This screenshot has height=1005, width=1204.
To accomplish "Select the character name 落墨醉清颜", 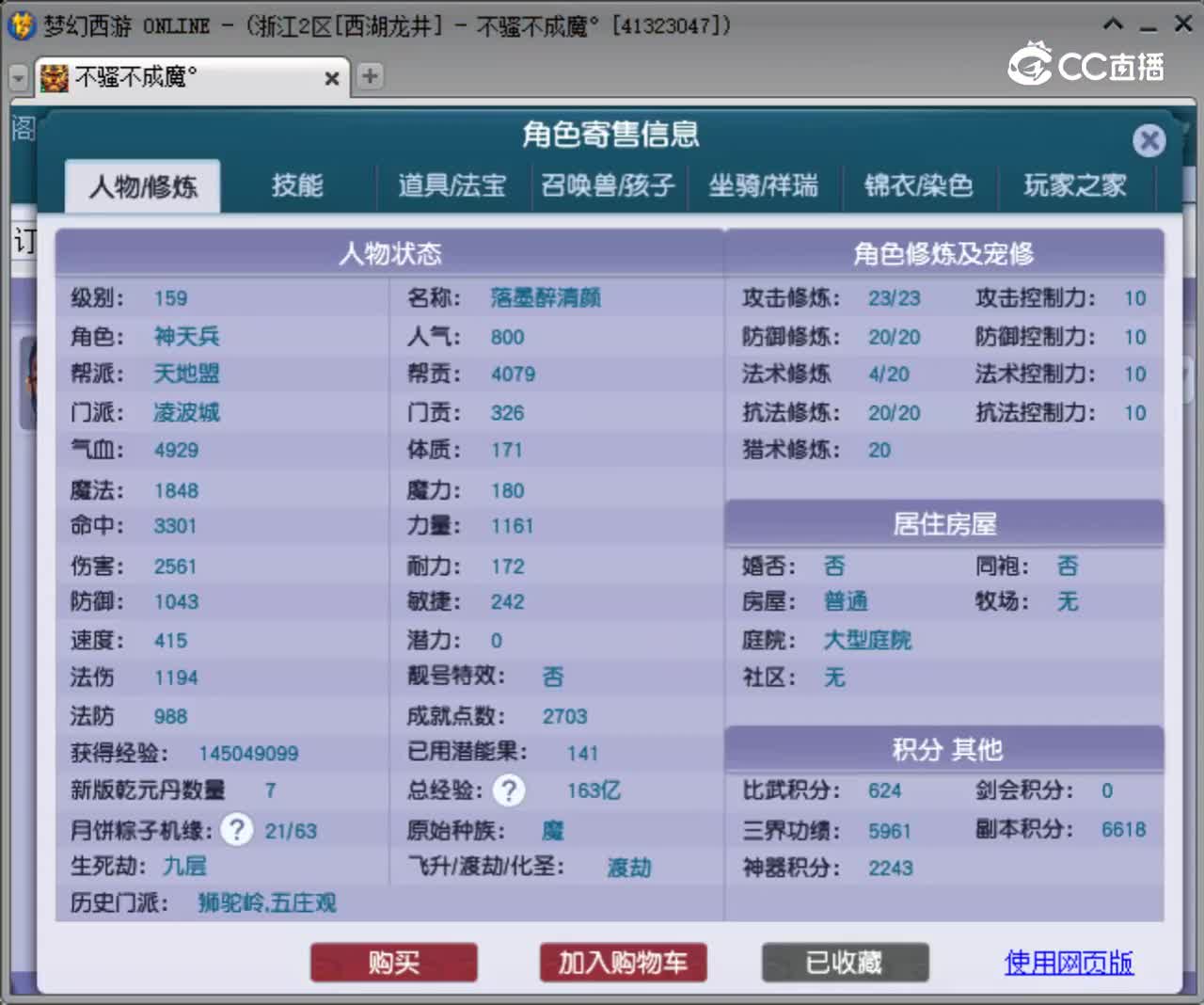I will (546, 298).
